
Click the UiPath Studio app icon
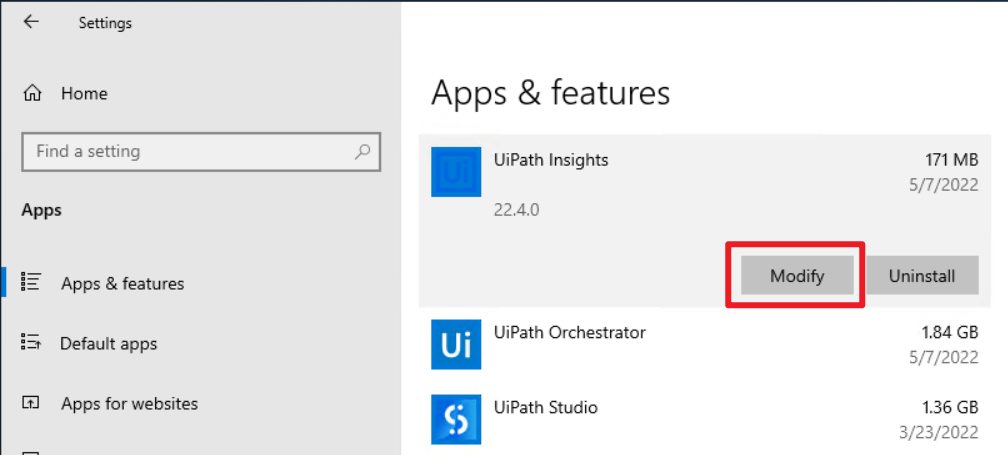456,420
